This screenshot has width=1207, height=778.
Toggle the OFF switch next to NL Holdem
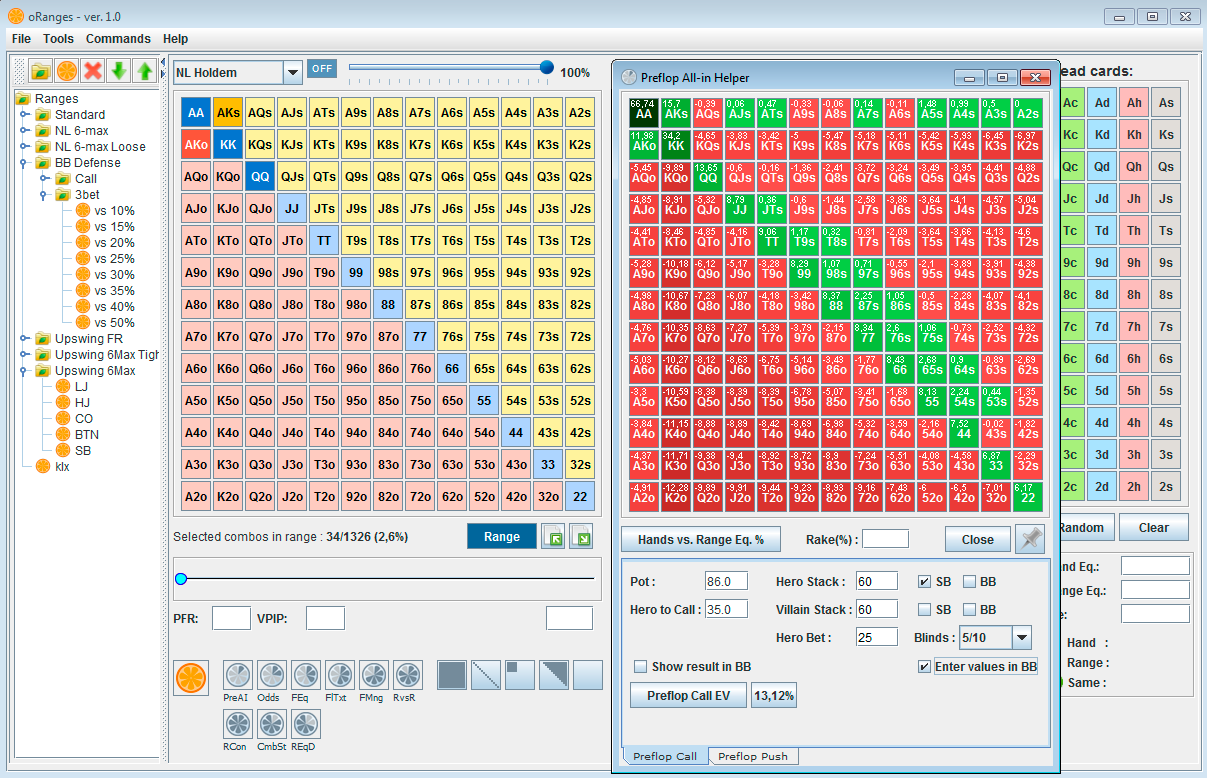(x=322, y=69)
